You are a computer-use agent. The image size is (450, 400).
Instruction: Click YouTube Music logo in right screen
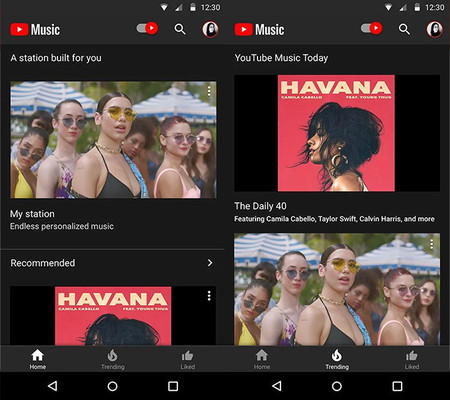[259, 30]
